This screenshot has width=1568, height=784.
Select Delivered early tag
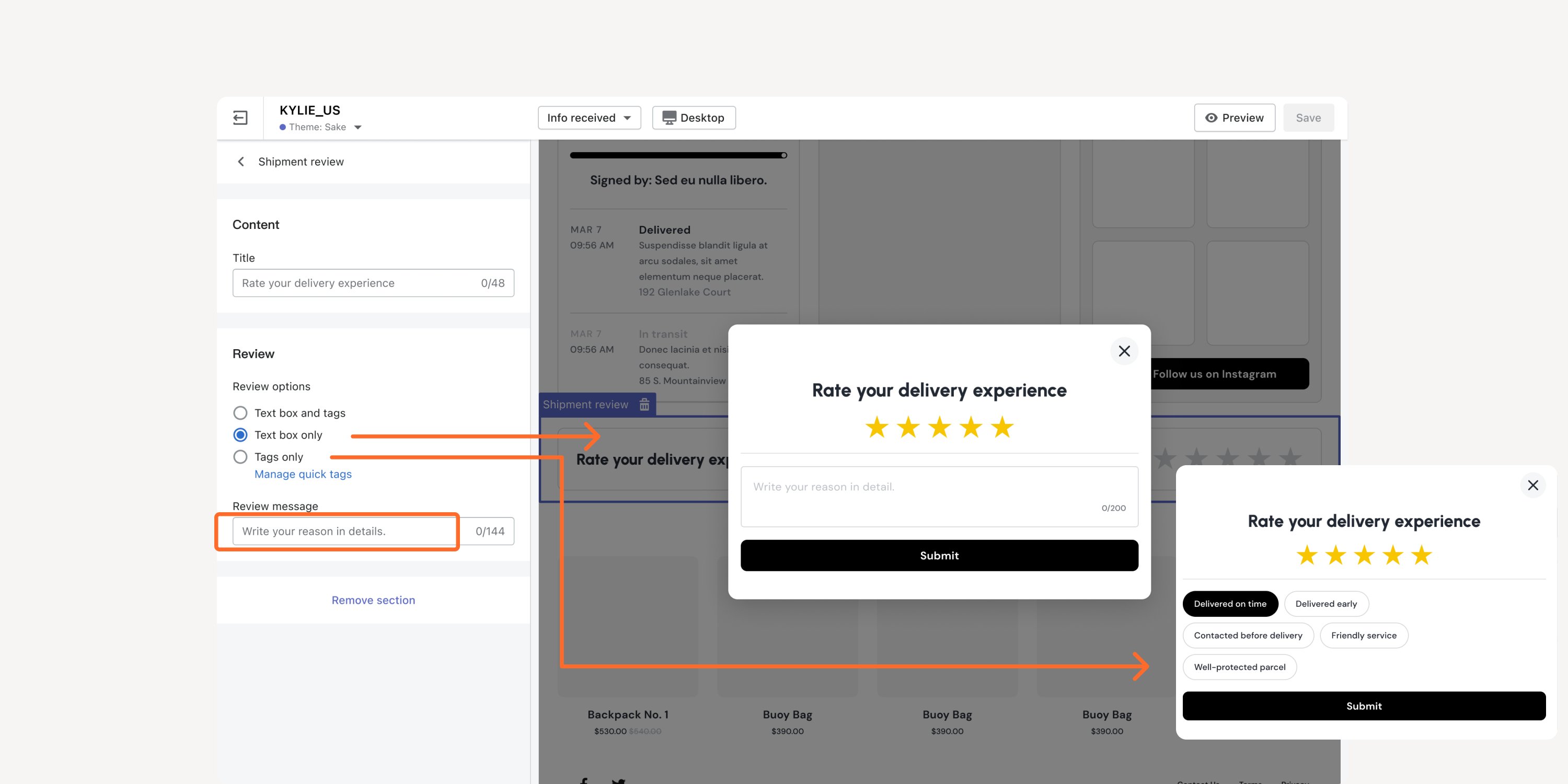coord(1325,603)
